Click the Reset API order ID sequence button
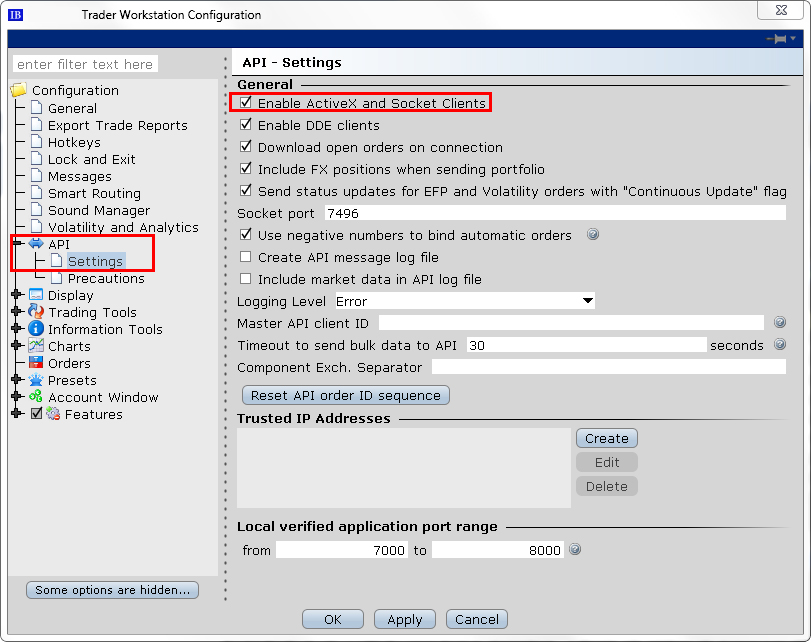The image size is (811, 642). (x=345, y=395)
